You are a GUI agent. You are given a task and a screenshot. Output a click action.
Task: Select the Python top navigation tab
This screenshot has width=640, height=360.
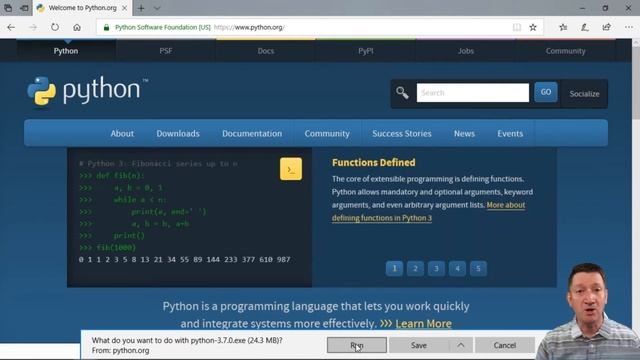[x=66, y=51]
